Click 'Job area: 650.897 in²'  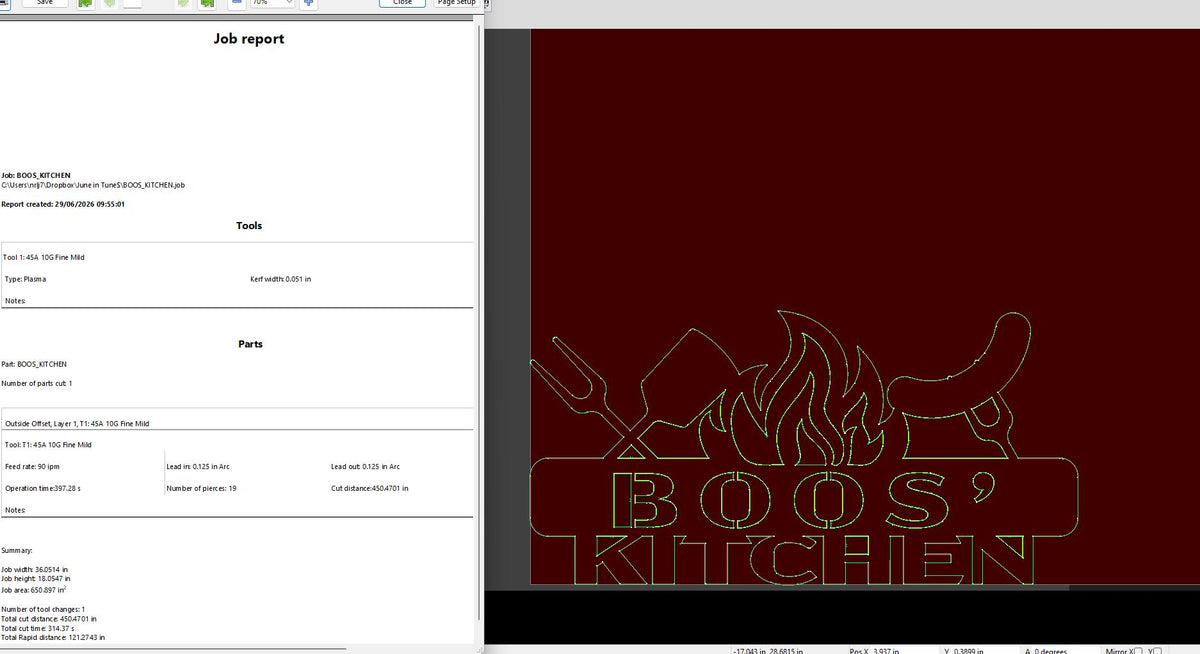click(34, 588)
